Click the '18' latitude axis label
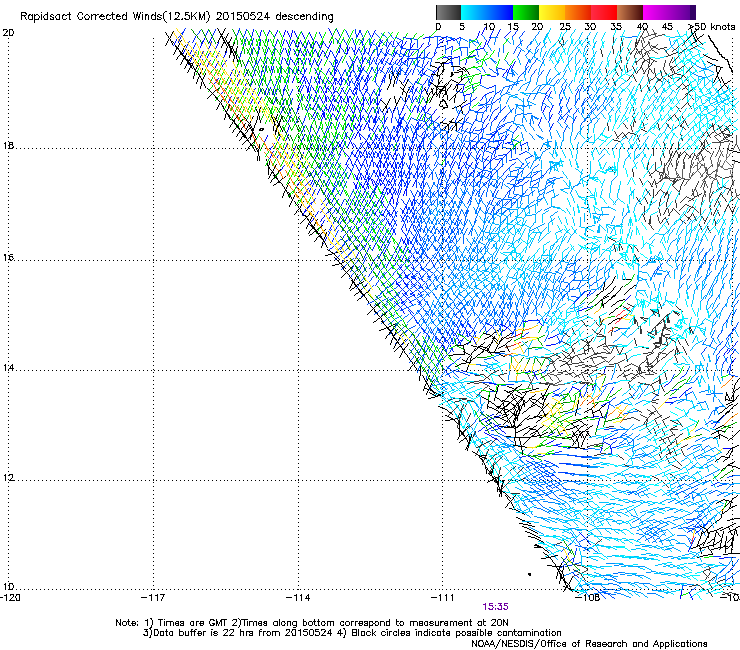The image size is (740, 650). pyautogui.click(x=8, y=146)
